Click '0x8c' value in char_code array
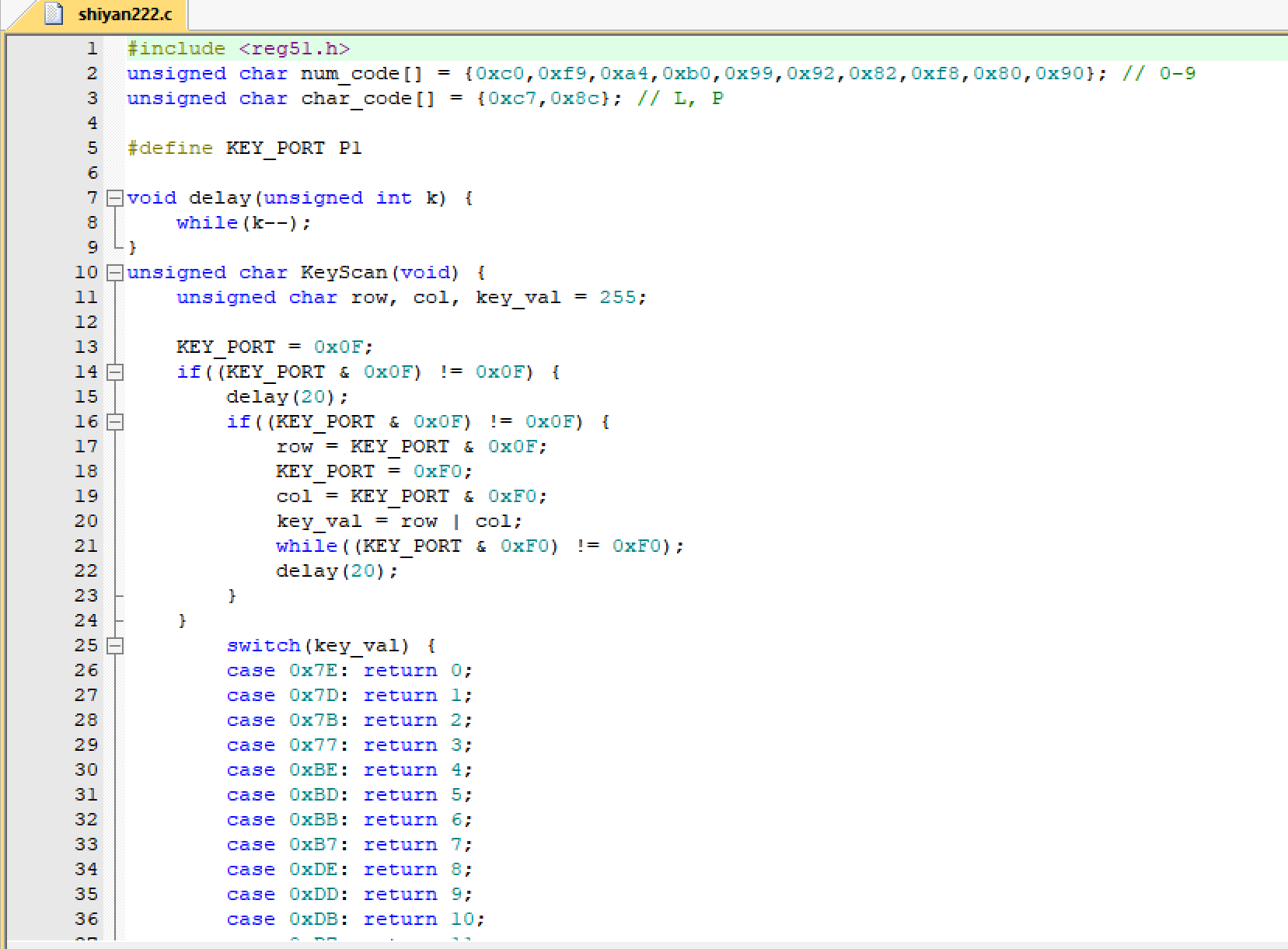1288x949 pixels. click(574, 99)
